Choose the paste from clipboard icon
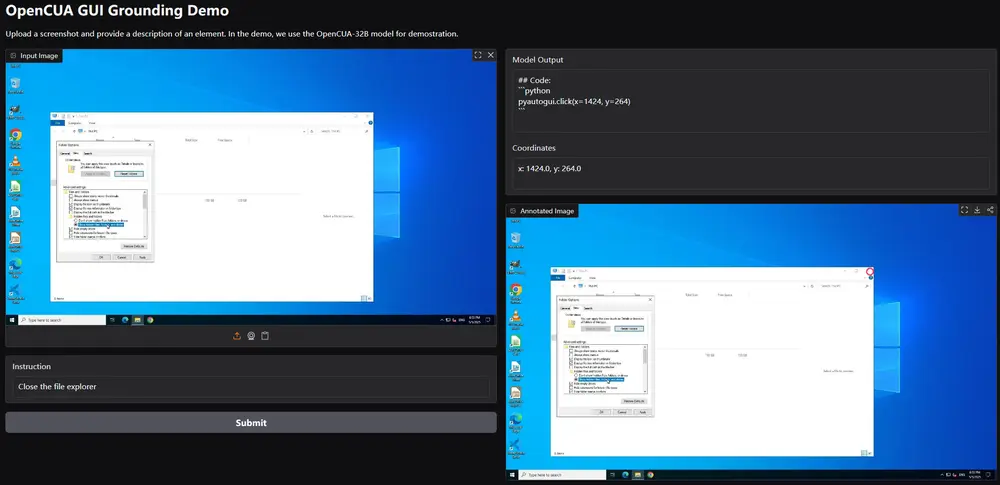The image size is (1000, 485). (x=265, y=336)
